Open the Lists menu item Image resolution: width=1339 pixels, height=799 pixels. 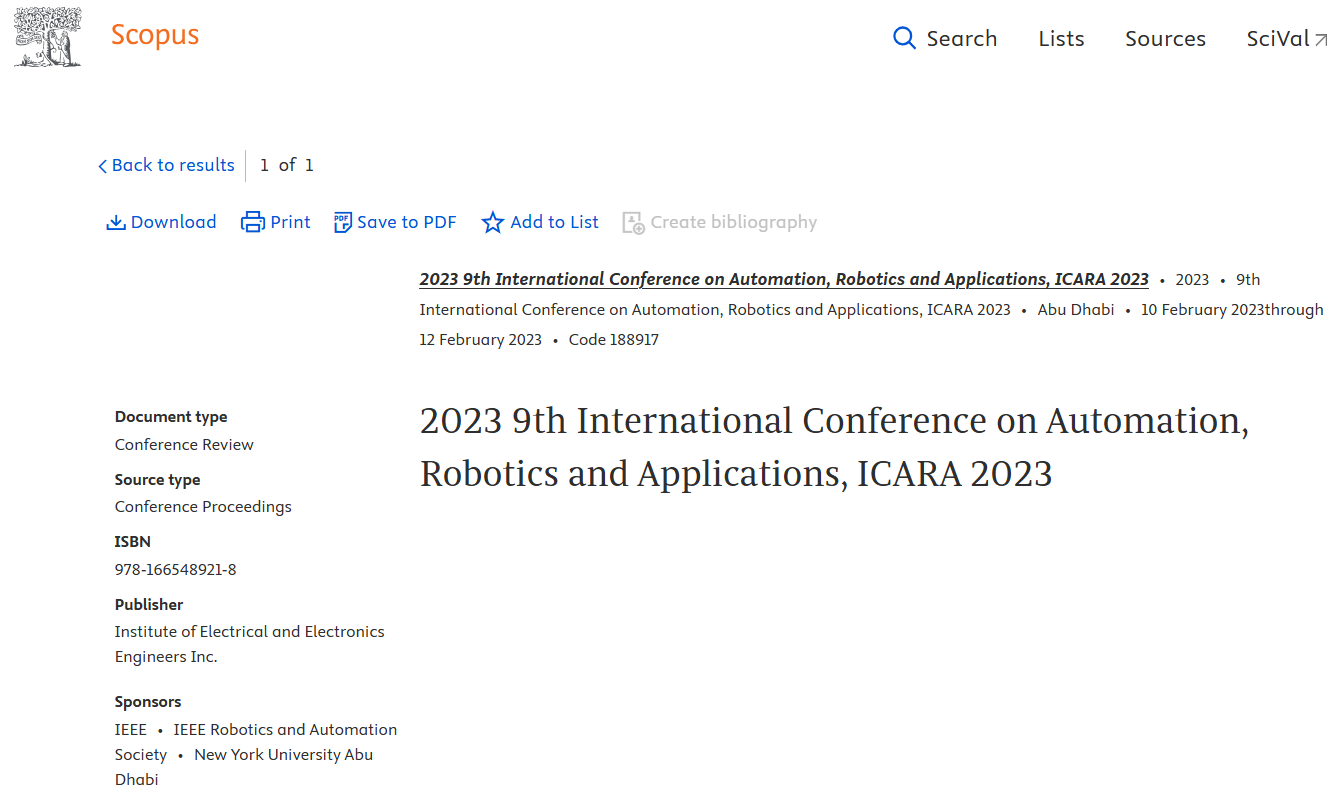pos(1061,38)
